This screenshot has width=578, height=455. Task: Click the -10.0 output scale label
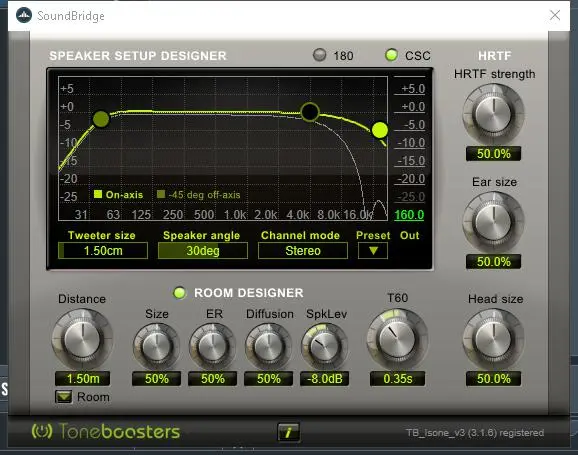(x=411, y=143)
